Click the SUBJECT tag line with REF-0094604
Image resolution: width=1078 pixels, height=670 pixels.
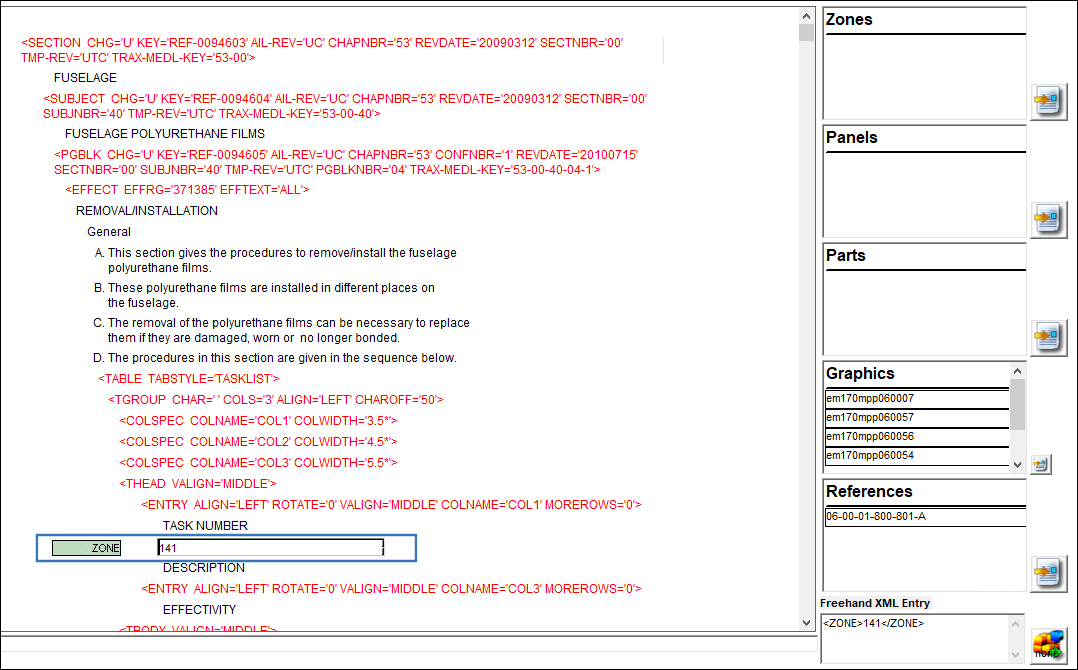[x=344, y=107]
